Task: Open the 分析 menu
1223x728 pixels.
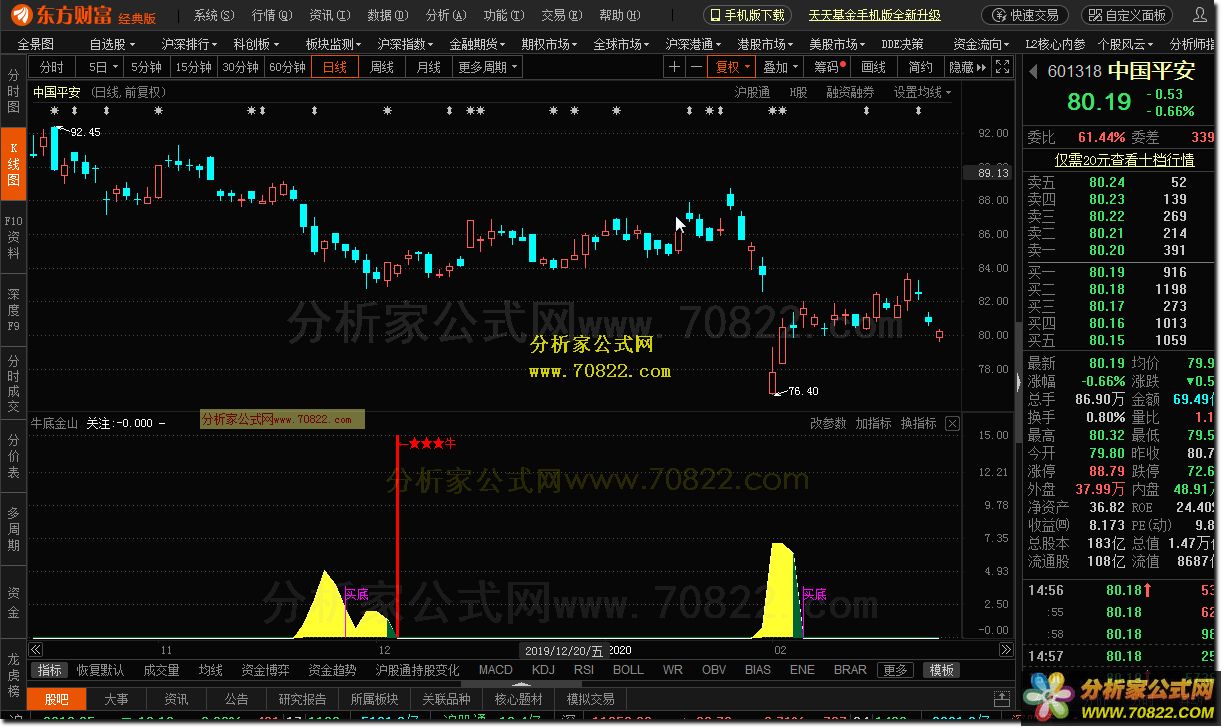Action: (x=446, y=15)
